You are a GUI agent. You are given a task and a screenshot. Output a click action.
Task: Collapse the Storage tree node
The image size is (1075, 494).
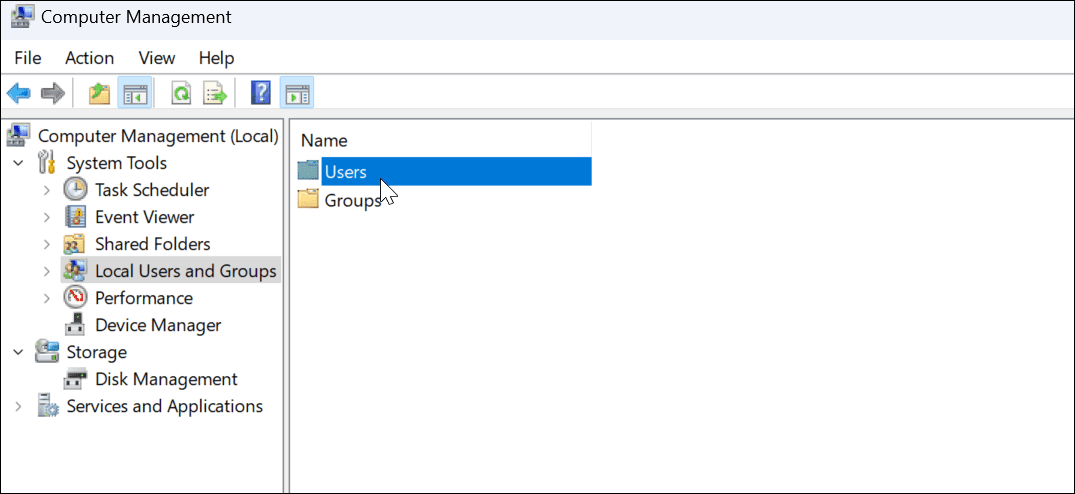click(19, 352)
